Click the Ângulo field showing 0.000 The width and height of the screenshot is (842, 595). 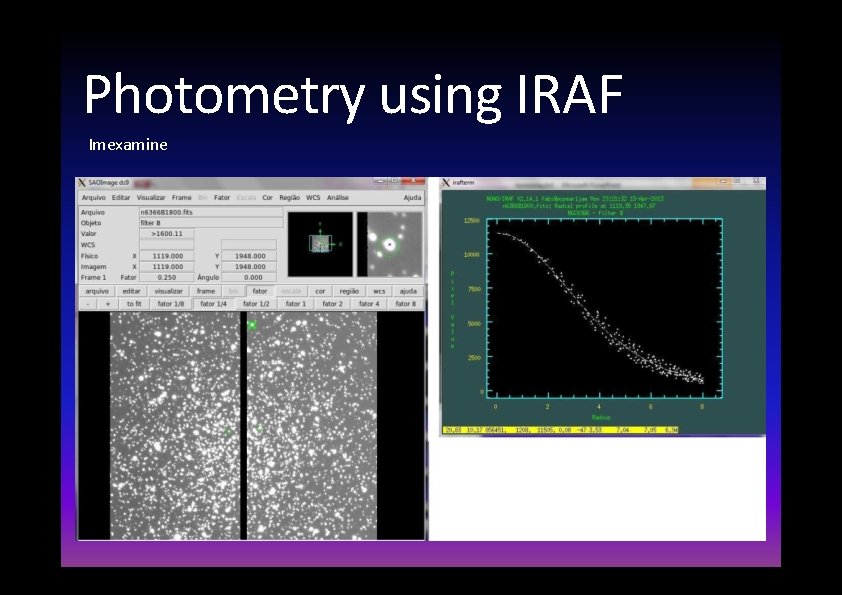[249, 278]
